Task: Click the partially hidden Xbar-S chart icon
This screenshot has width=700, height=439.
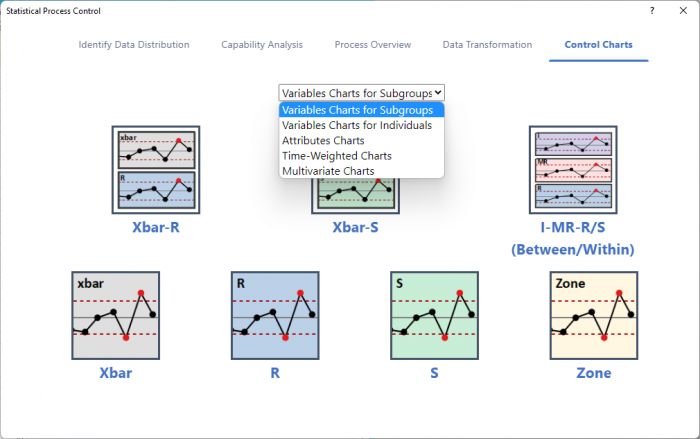Action: coord(355,197)
